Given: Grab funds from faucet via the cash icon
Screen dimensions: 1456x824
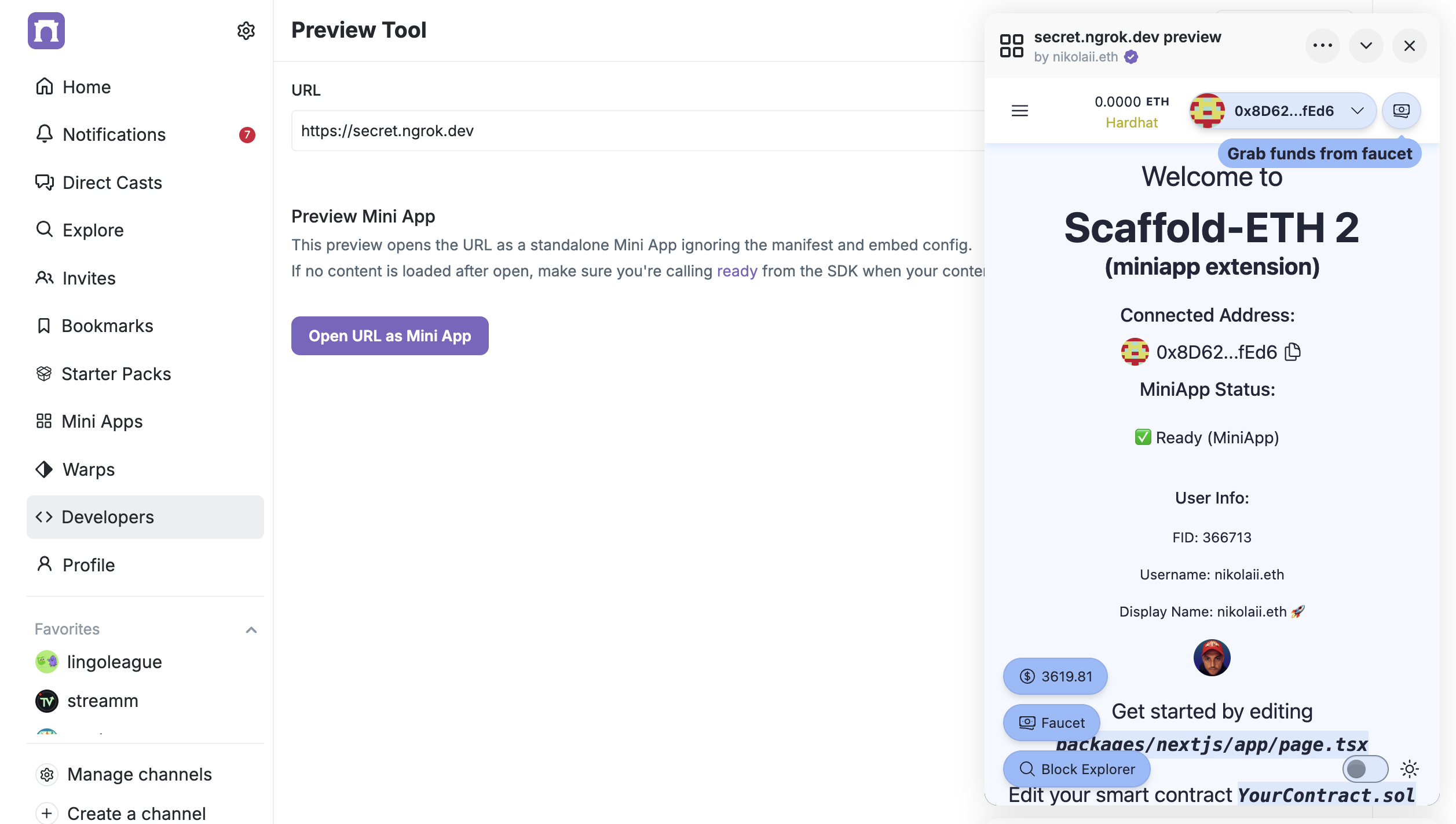Looking at the screenshot, I should pos(1402,110).
